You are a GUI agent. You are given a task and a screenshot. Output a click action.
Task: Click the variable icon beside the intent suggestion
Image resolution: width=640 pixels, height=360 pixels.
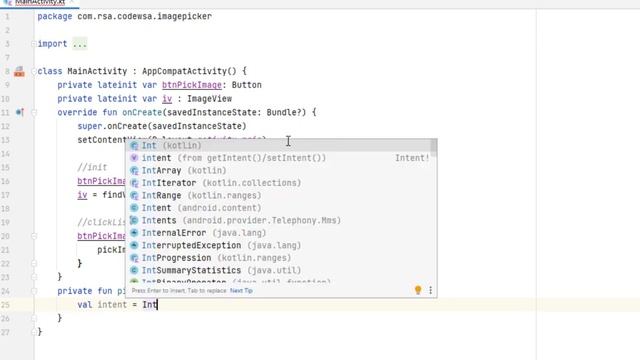click(x=134, y=158)
